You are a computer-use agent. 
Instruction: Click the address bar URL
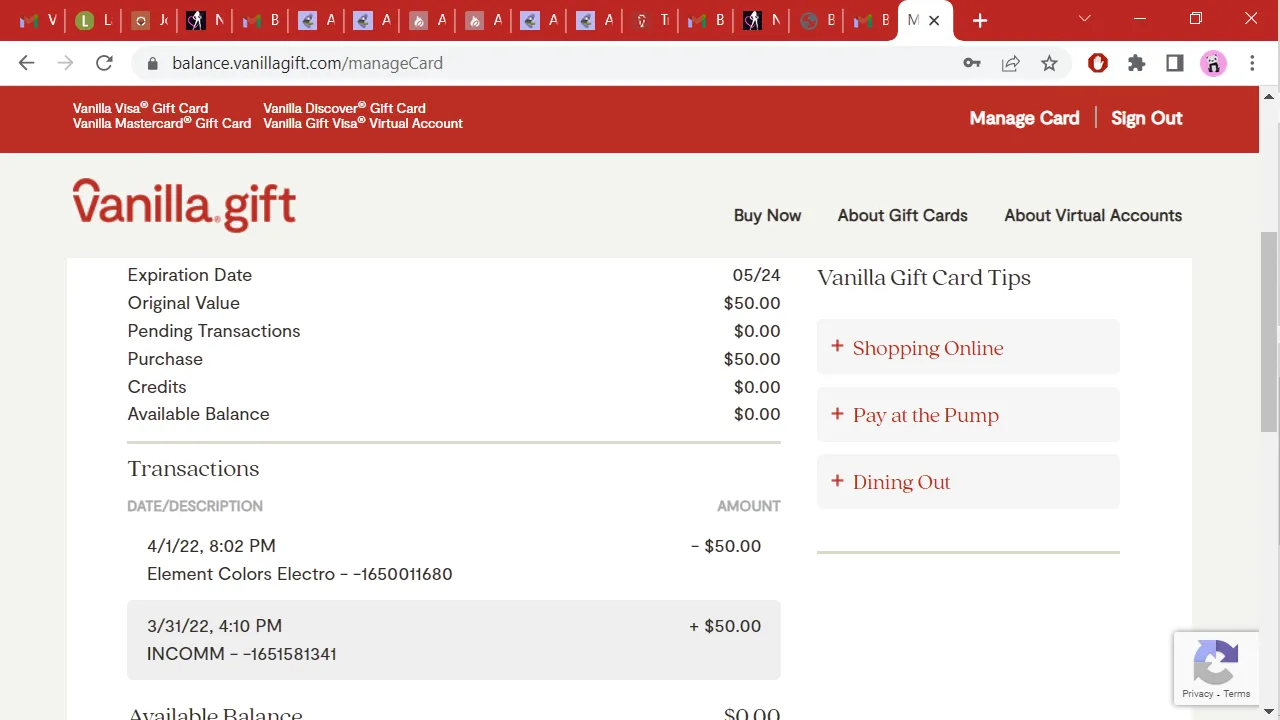pos(307,63)
